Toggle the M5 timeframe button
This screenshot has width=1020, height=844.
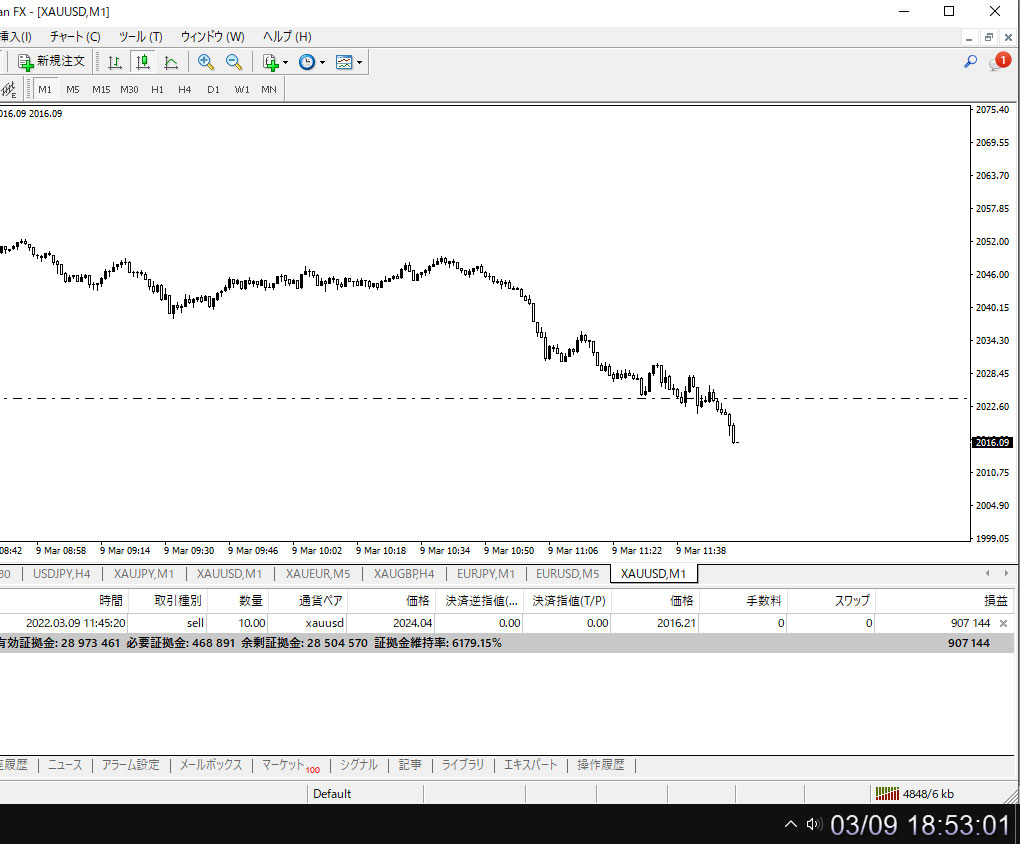[x=73, y=89]
